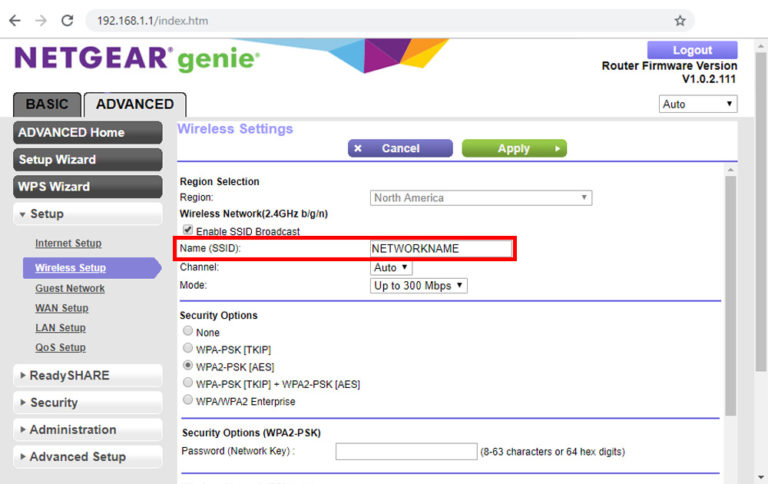
Task: Click the browser forward arrow
Action: coord(40,20)
